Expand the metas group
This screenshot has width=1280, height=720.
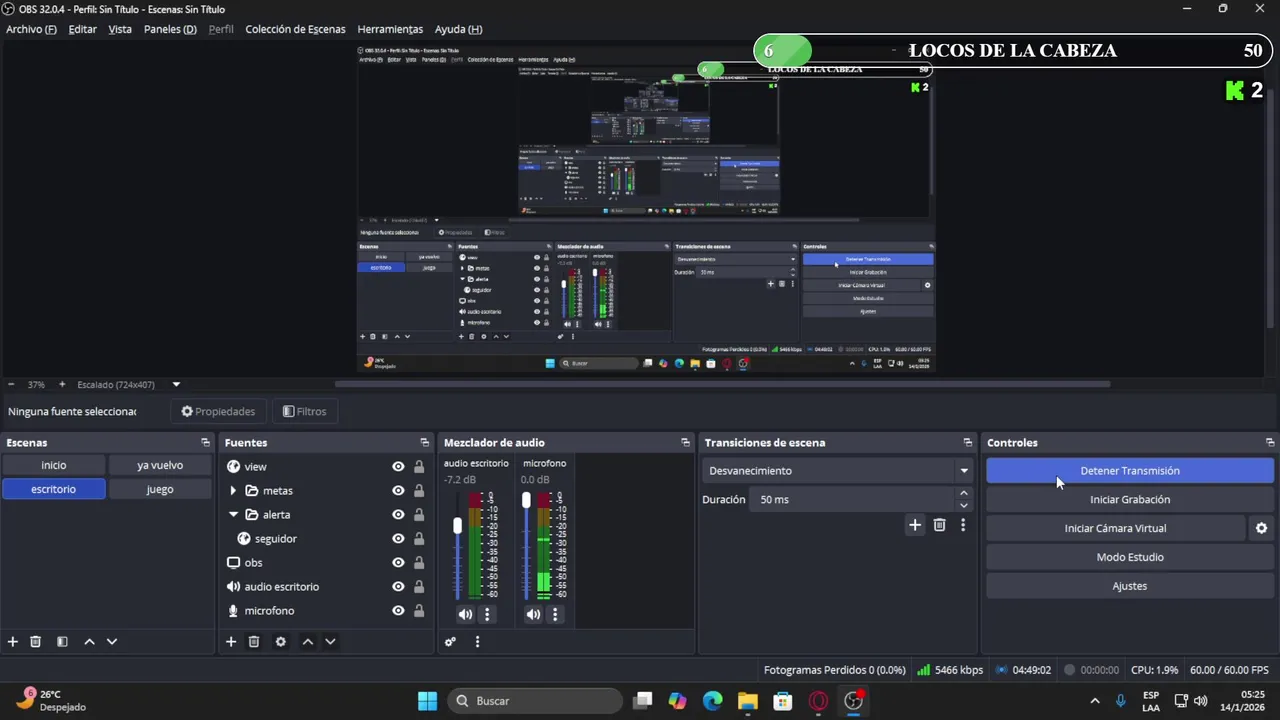point(233,490)
